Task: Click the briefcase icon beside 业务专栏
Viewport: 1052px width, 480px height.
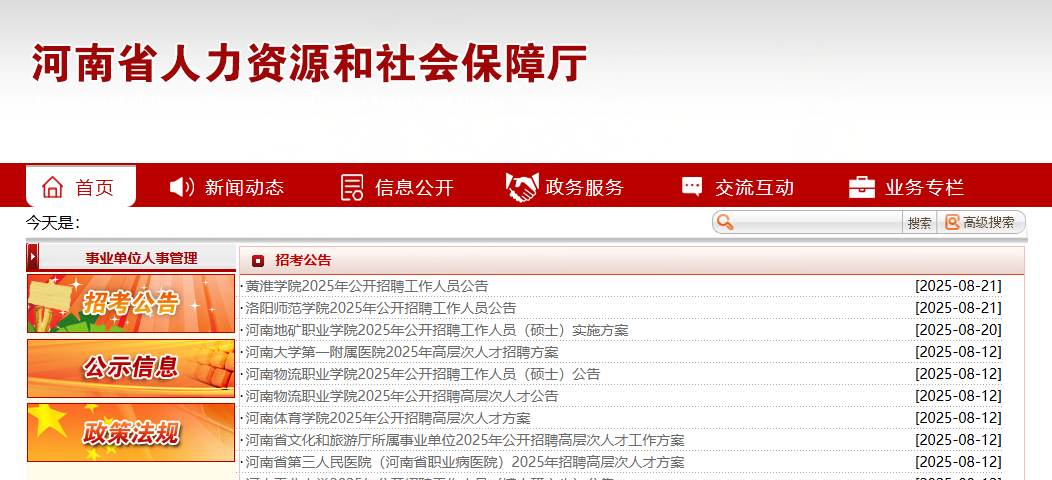Action: pos(861,187)
